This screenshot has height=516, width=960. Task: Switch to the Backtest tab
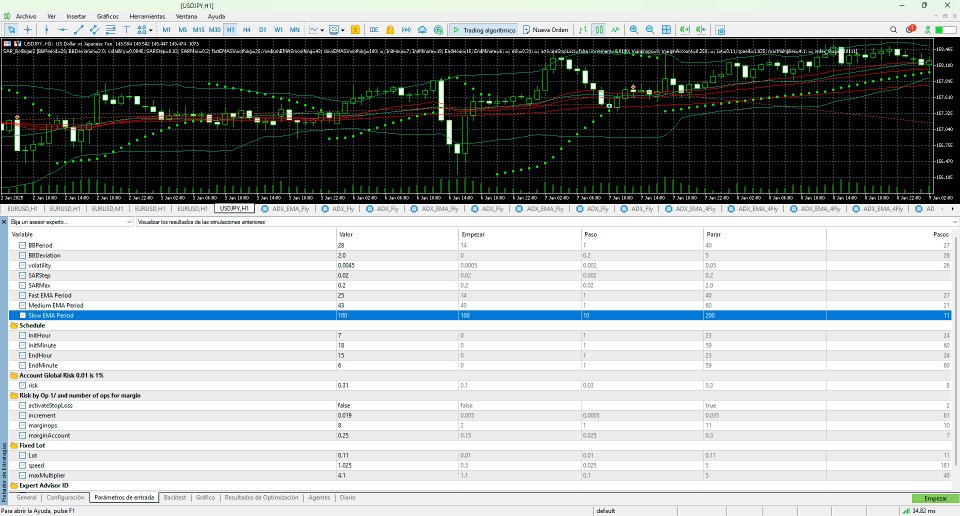(174, 498)
